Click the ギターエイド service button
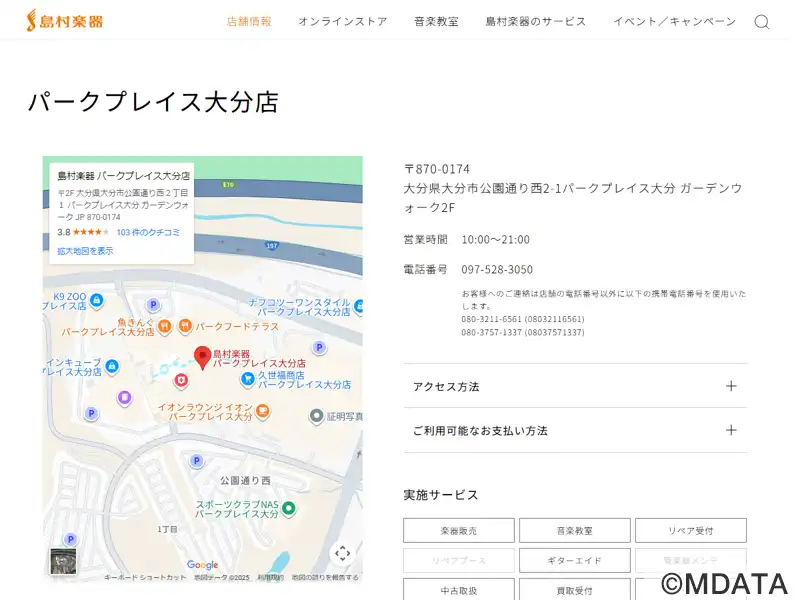Screen dimensions: 800x600 tap(575, 561)
